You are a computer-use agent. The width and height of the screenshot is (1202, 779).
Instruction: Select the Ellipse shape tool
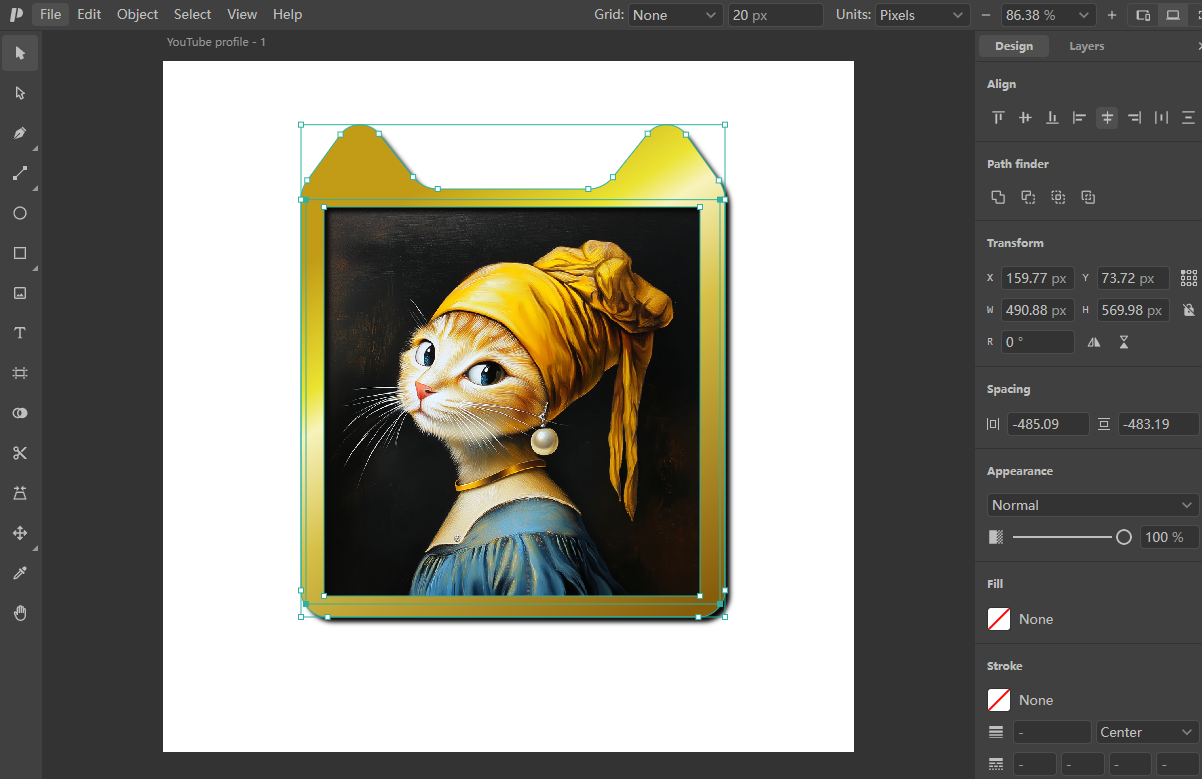pyautogui.click(x=20, y=213)
